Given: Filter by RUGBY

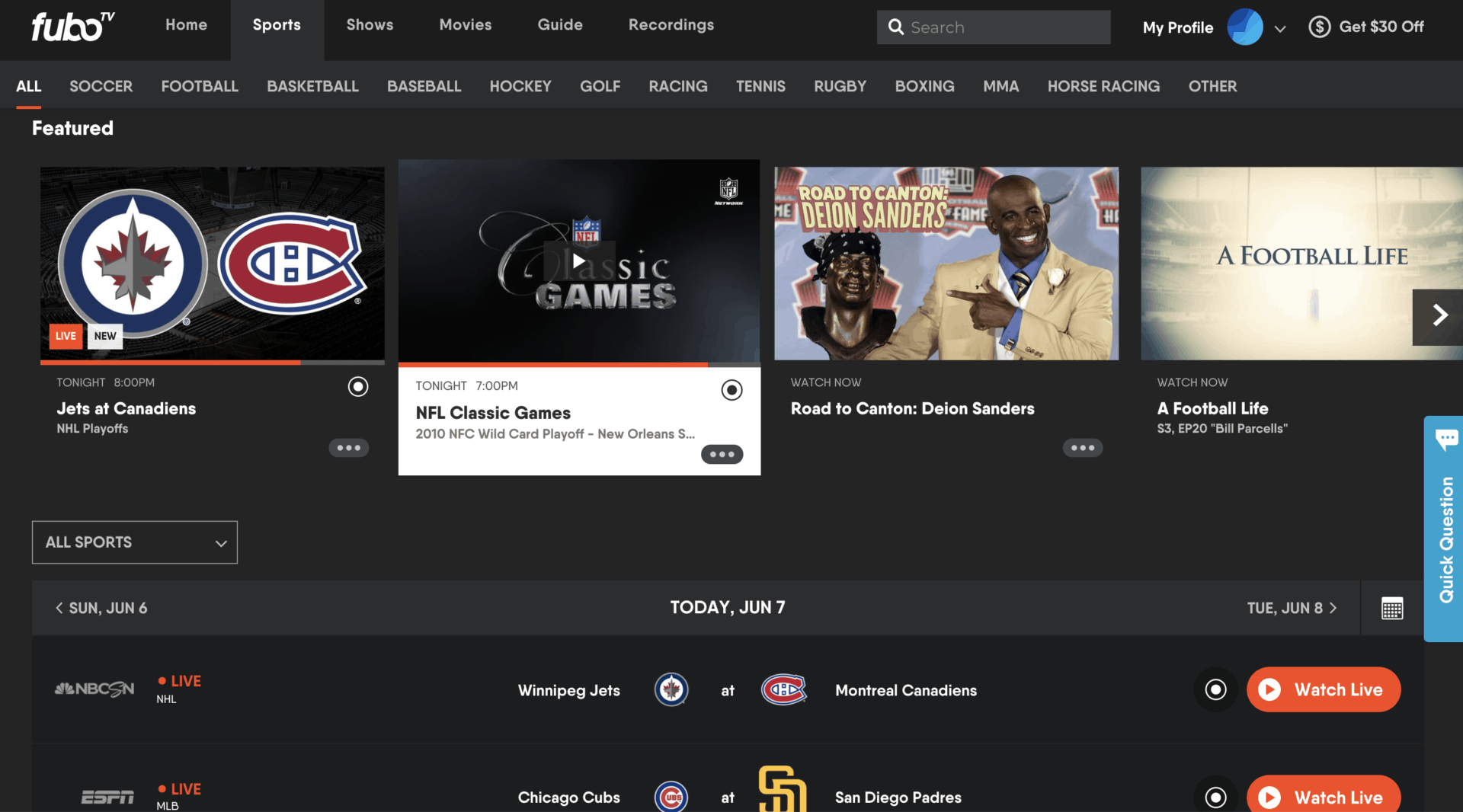Looking at the screenshot, I should point(840,86).
